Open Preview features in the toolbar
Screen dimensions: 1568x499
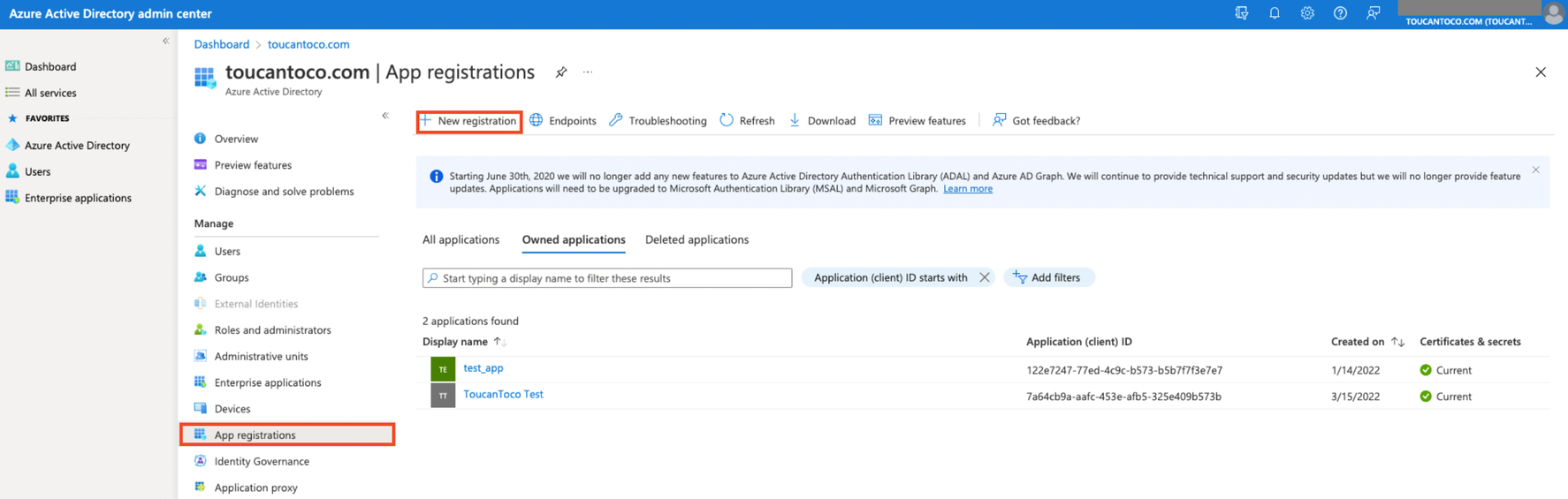(x=917, y=121)
